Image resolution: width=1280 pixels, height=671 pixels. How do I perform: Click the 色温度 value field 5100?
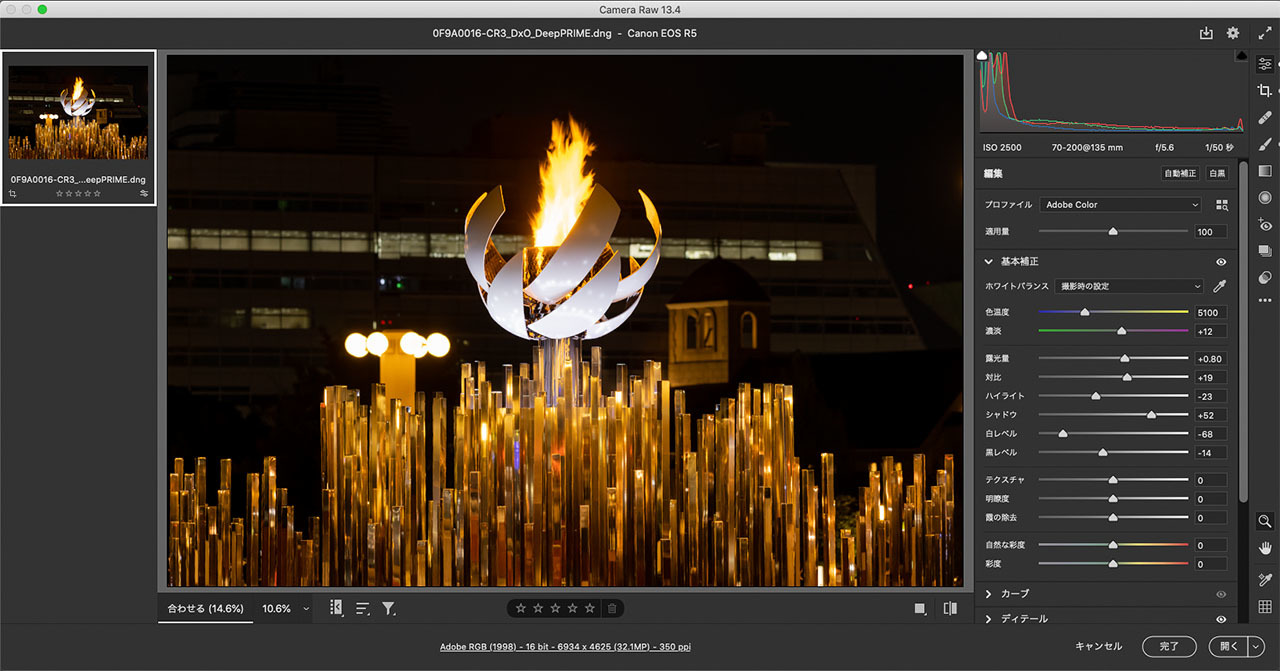click(x=1210, y=313)
